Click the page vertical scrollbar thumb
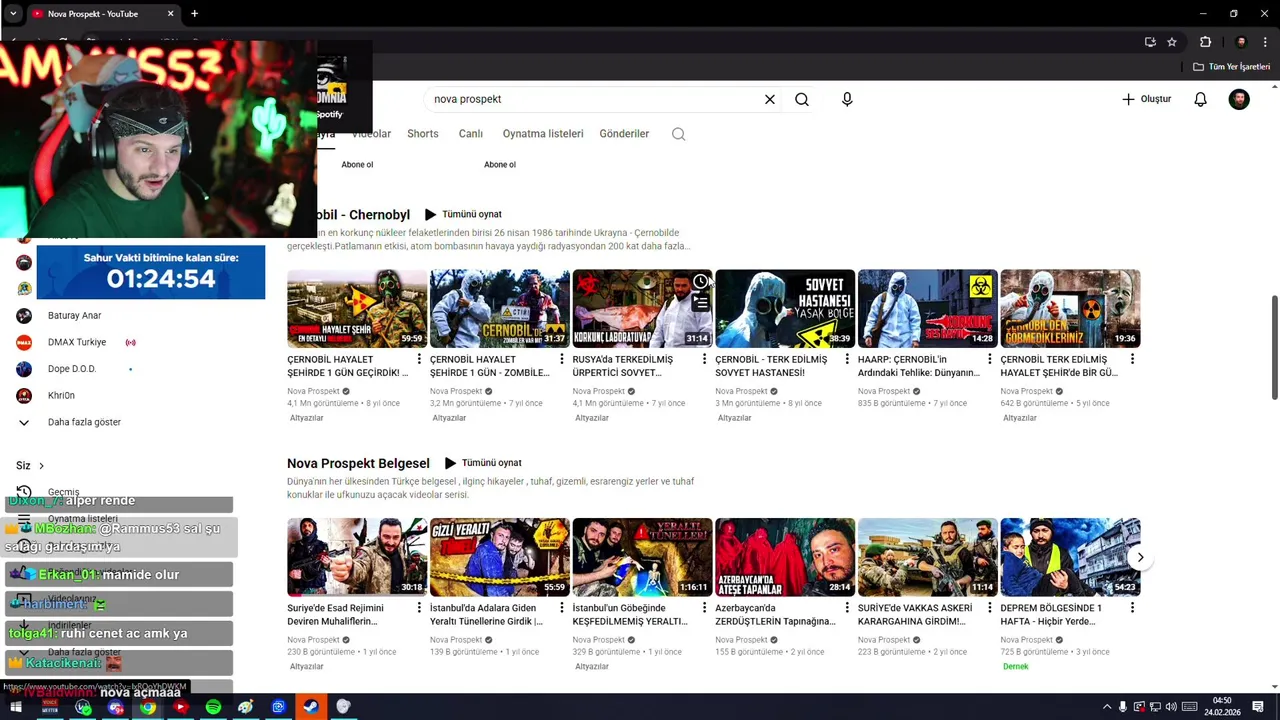This screenshot has width=1280, height=720. pos(1274,348)
